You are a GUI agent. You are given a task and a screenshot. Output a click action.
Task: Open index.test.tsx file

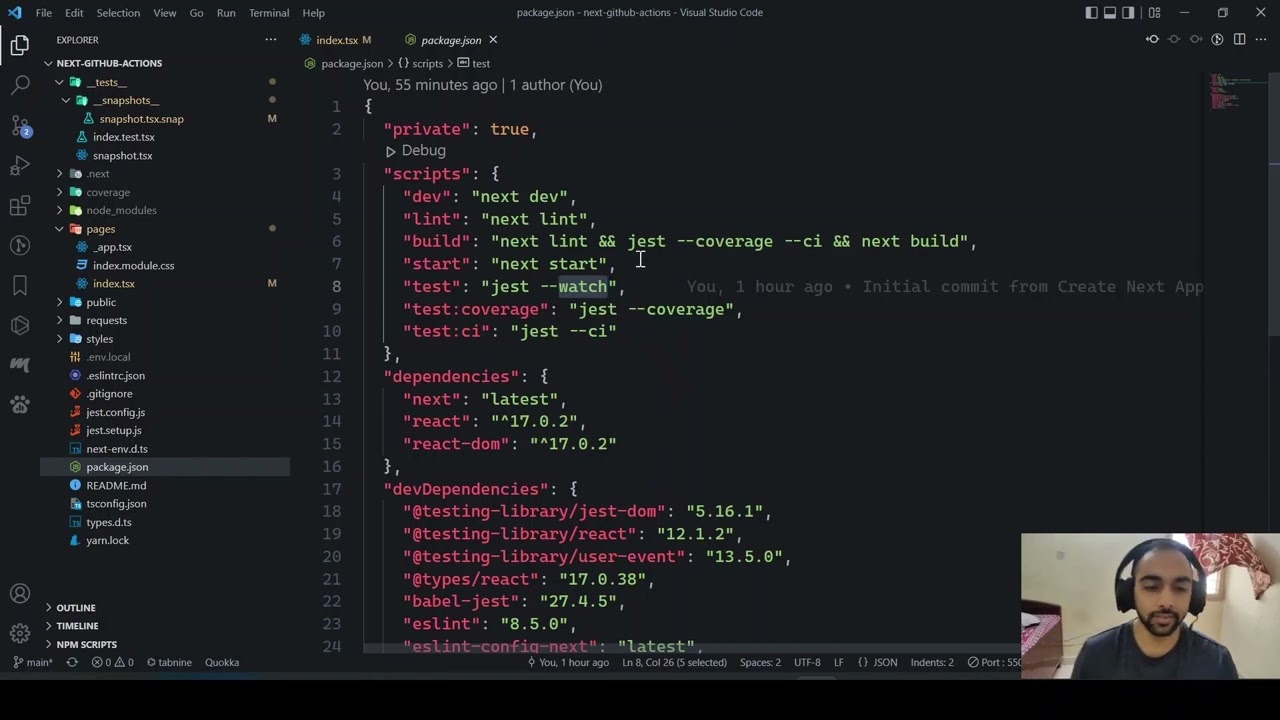[x=124, y=137]
